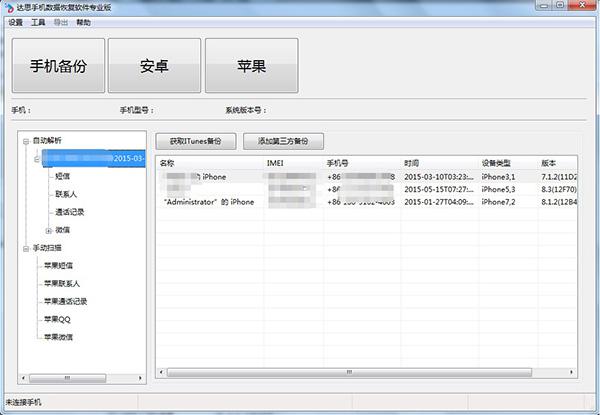600x415 pixels.
Task: Collapse the 自动解析 tree node
Action: [x=26, y=141]
